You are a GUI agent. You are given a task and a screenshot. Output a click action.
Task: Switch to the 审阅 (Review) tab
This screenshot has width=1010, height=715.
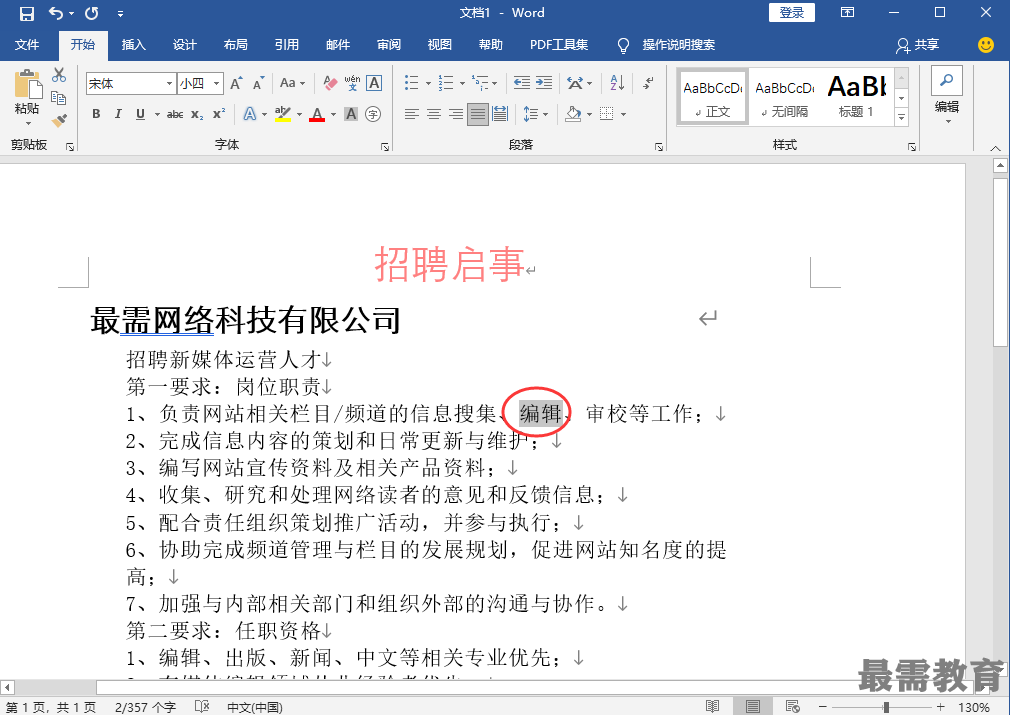[x=389, y=44]
